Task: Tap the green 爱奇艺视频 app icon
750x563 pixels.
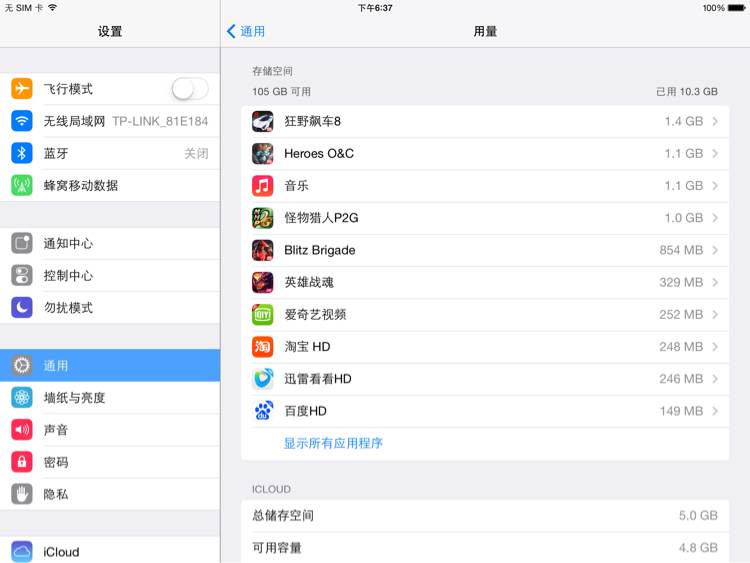Action: click(x=263, y=314)
